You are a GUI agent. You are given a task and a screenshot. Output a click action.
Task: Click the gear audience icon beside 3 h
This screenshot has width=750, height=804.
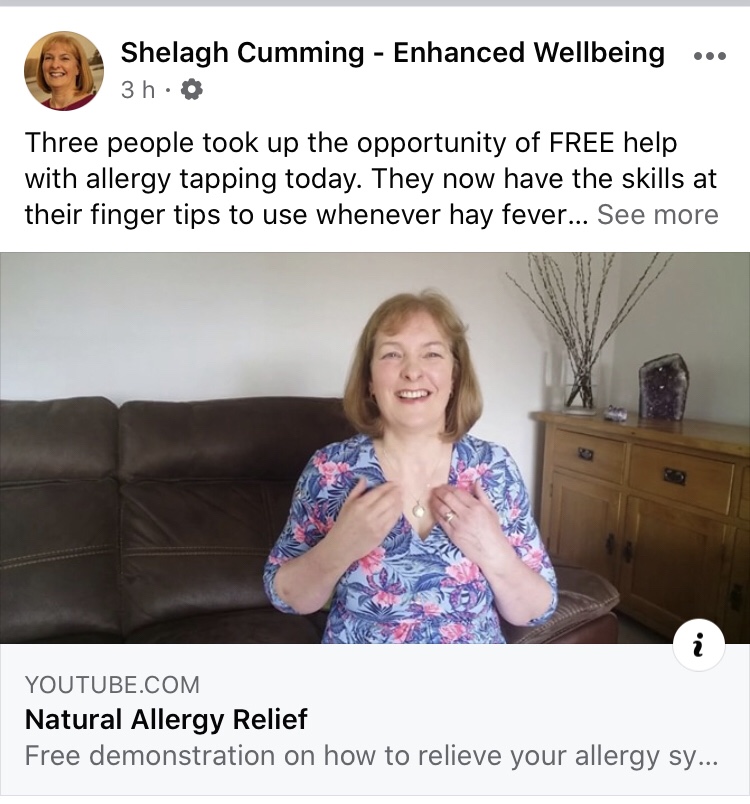point(191,90)
